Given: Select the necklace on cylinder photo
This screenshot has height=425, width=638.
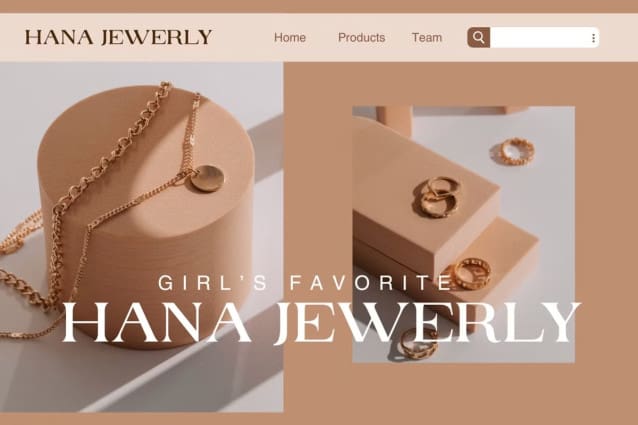Looking at the screenshot, I should (x=142, y=237).
